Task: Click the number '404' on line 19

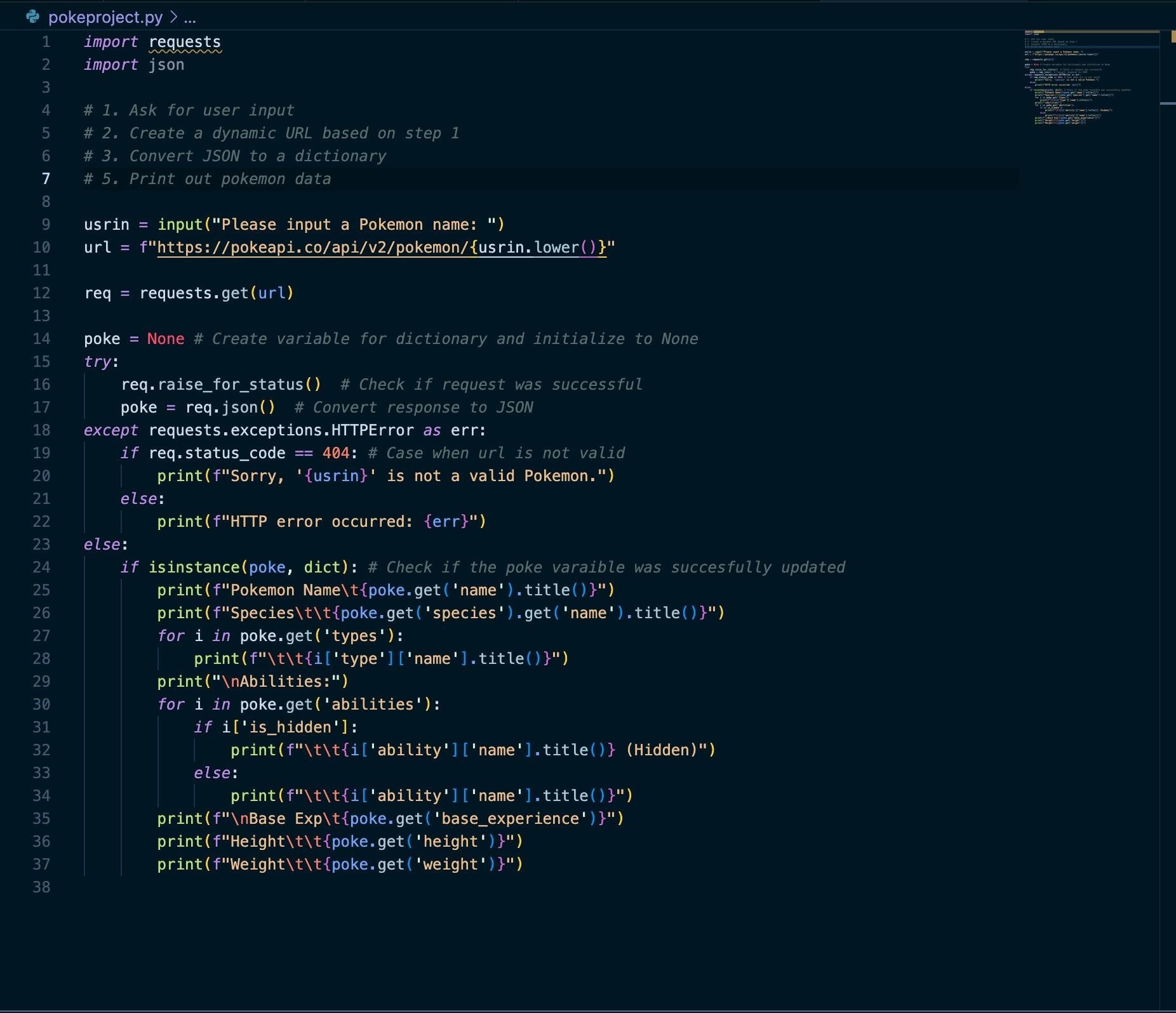Action: coord(336,453)
